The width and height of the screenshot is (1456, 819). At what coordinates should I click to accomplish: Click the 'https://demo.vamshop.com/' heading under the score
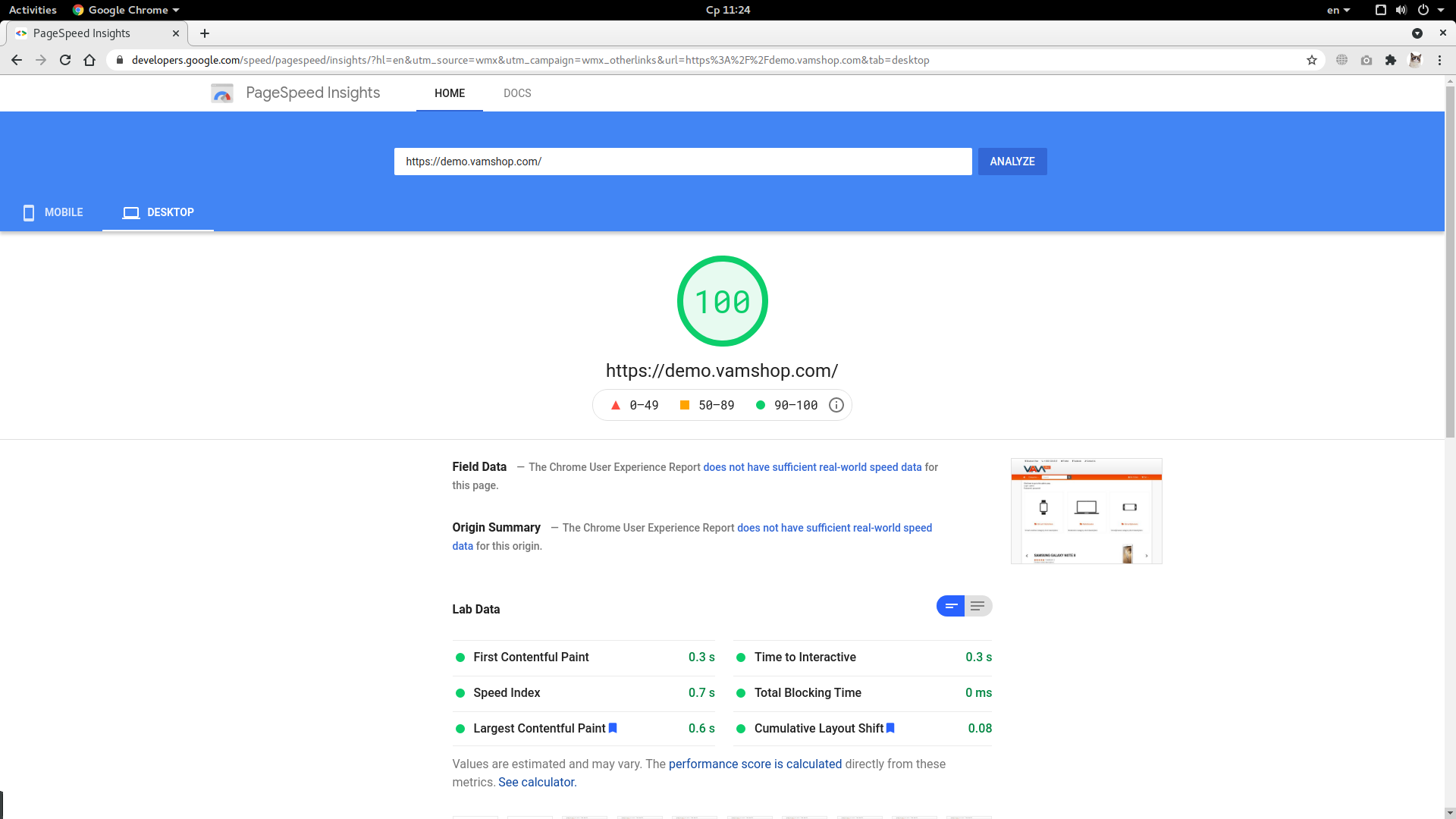[722, 371]
